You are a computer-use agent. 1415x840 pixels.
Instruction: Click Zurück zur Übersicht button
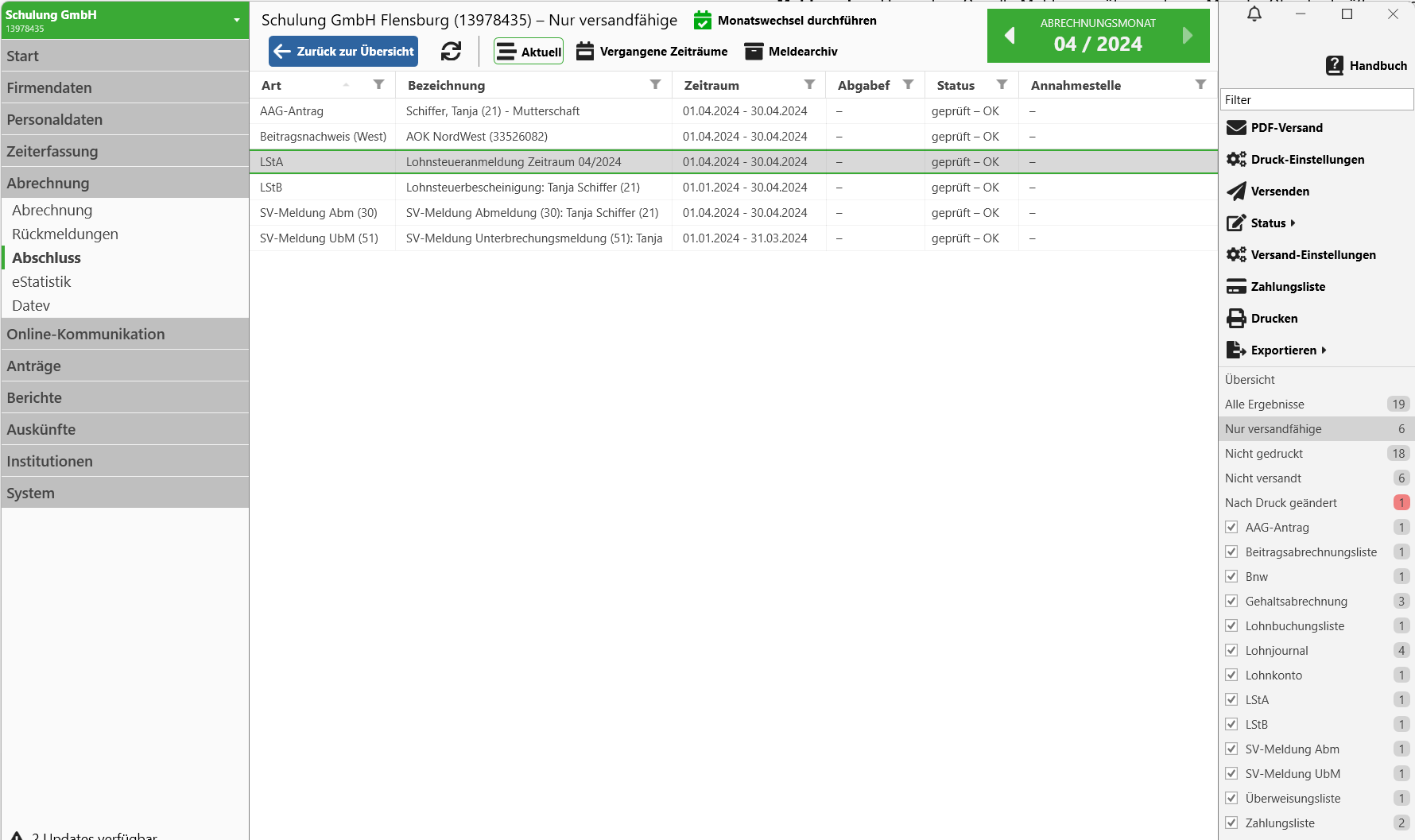pos(343,52)
